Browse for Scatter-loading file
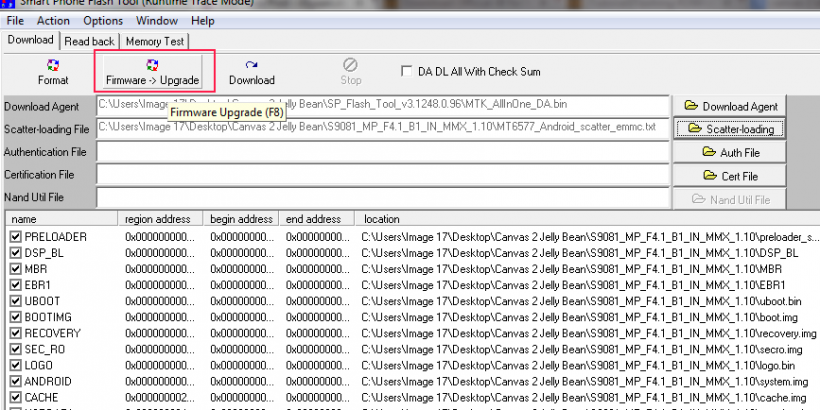This screenshot has width=820, height=410. (x=729, y=129)
